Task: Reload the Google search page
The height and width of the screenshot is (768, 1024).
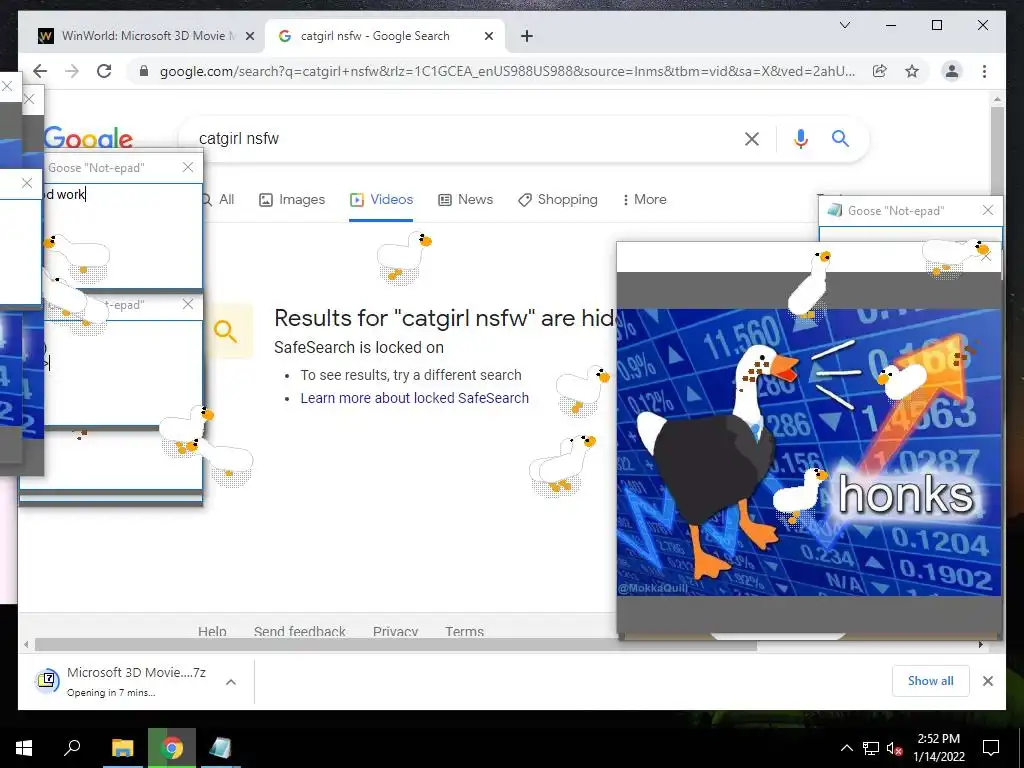Action: (x=104, y=71)
